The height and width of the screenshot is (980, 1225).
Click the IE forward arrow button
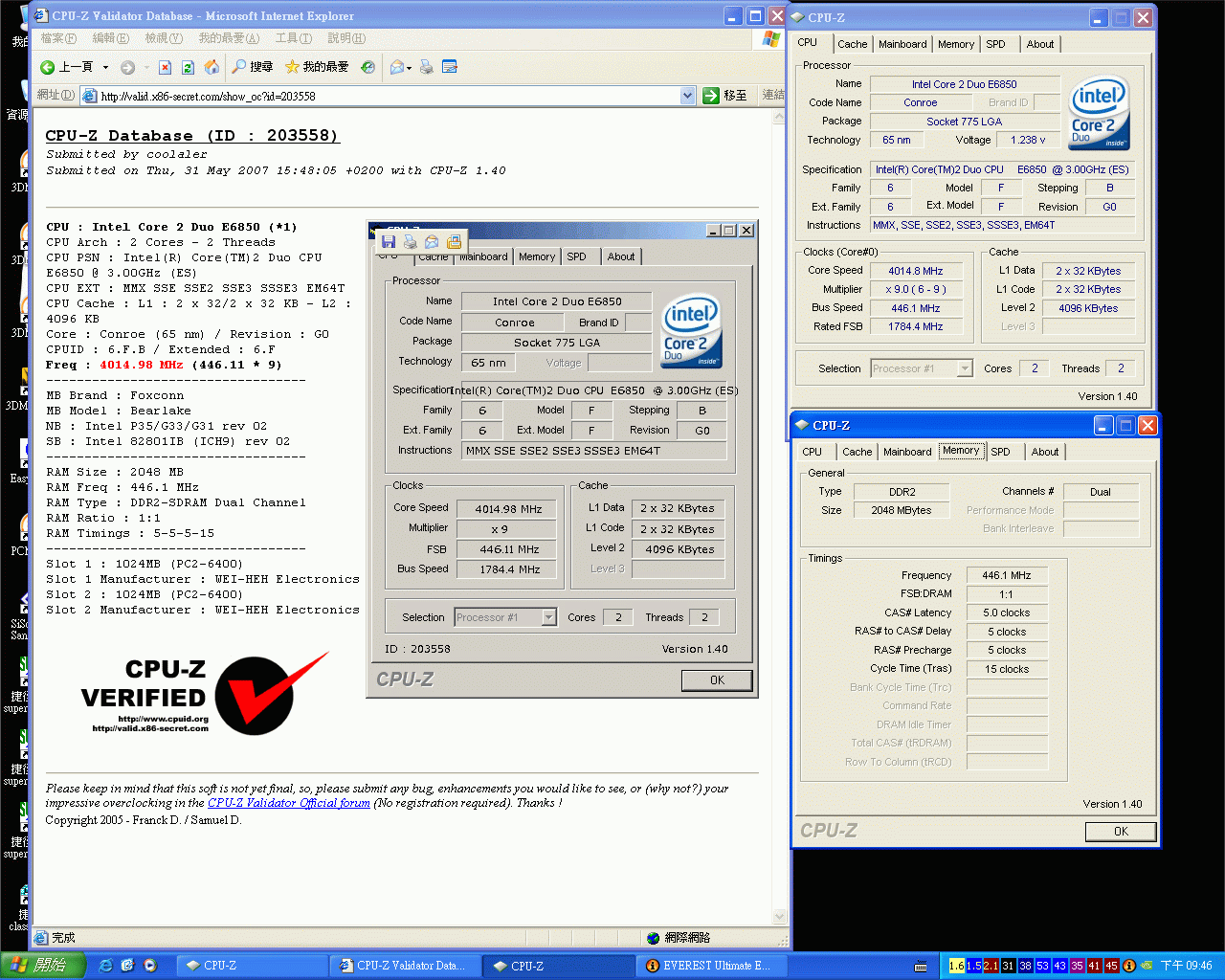[127, 67]
